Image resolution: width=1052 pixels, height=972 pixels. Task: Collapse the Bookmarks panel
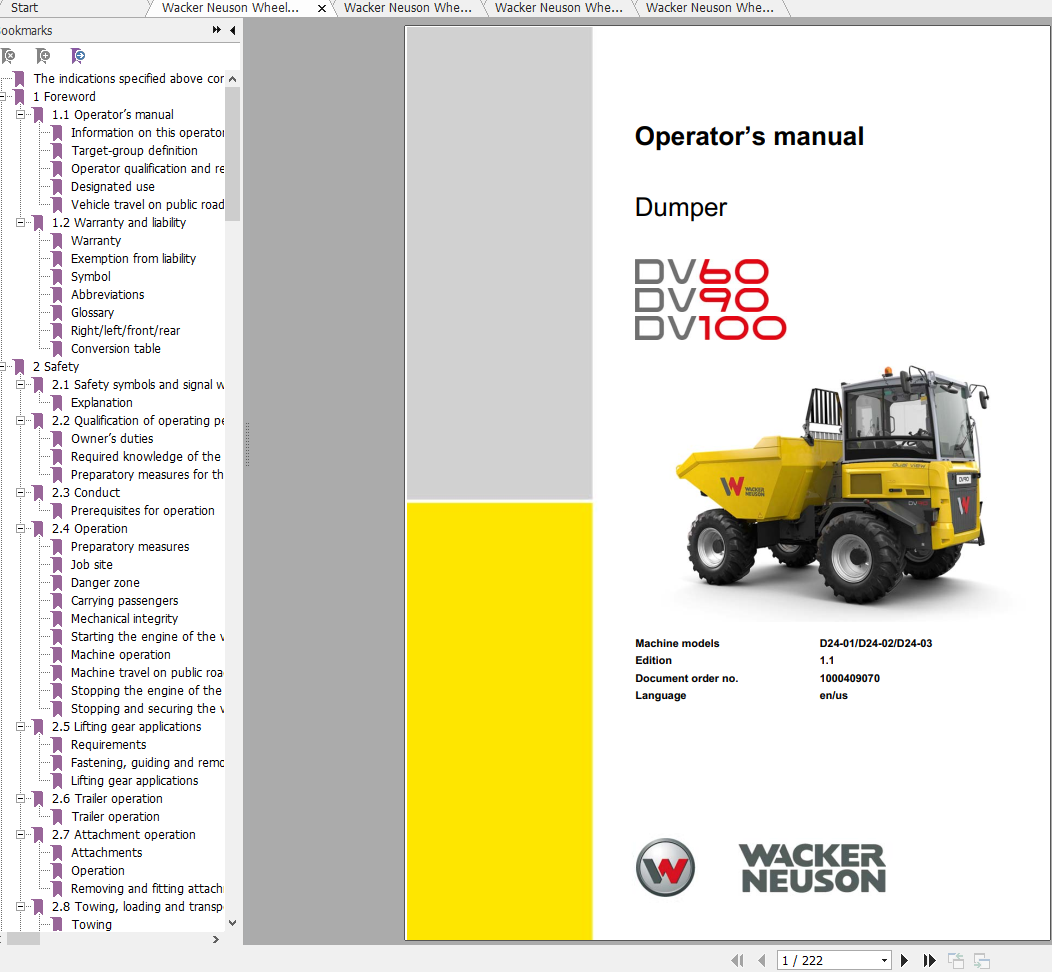click(232, 30)
